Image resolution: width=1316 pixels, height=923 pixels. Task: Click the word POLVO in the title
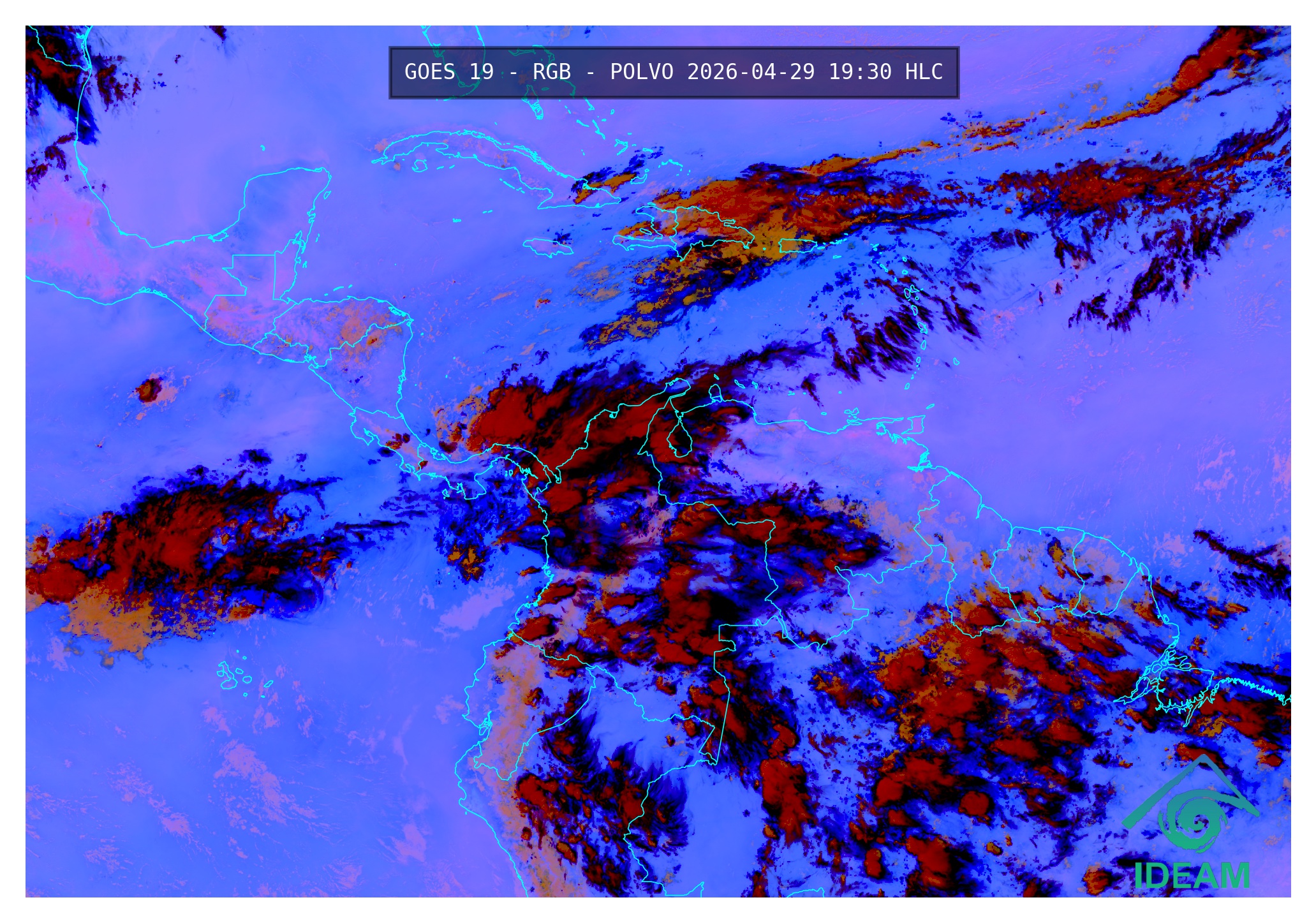tap(641, 72)
